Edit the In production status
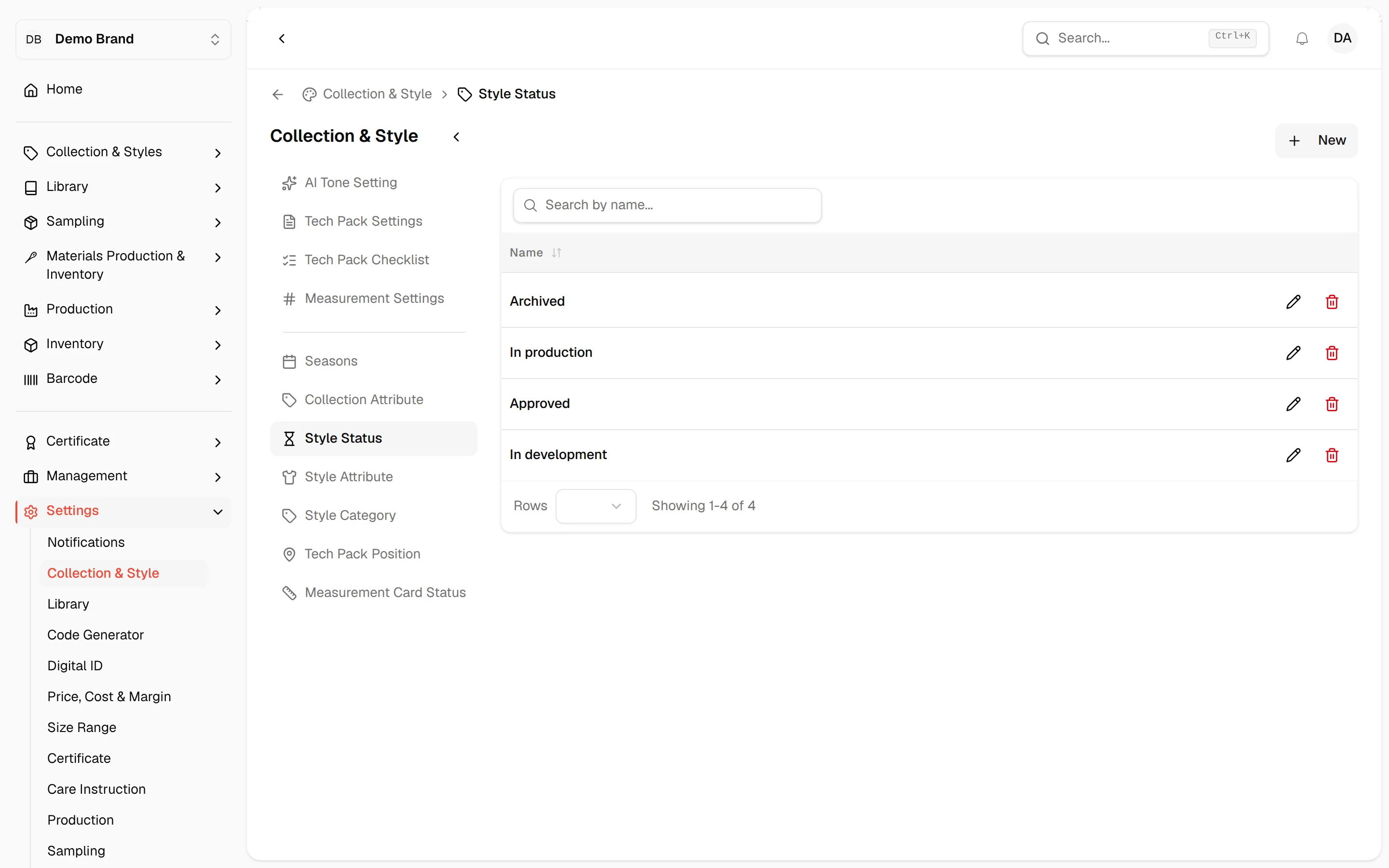The height and width of the screenshot is (868, 1389). pyautogui.click(x=1293, y=353)
